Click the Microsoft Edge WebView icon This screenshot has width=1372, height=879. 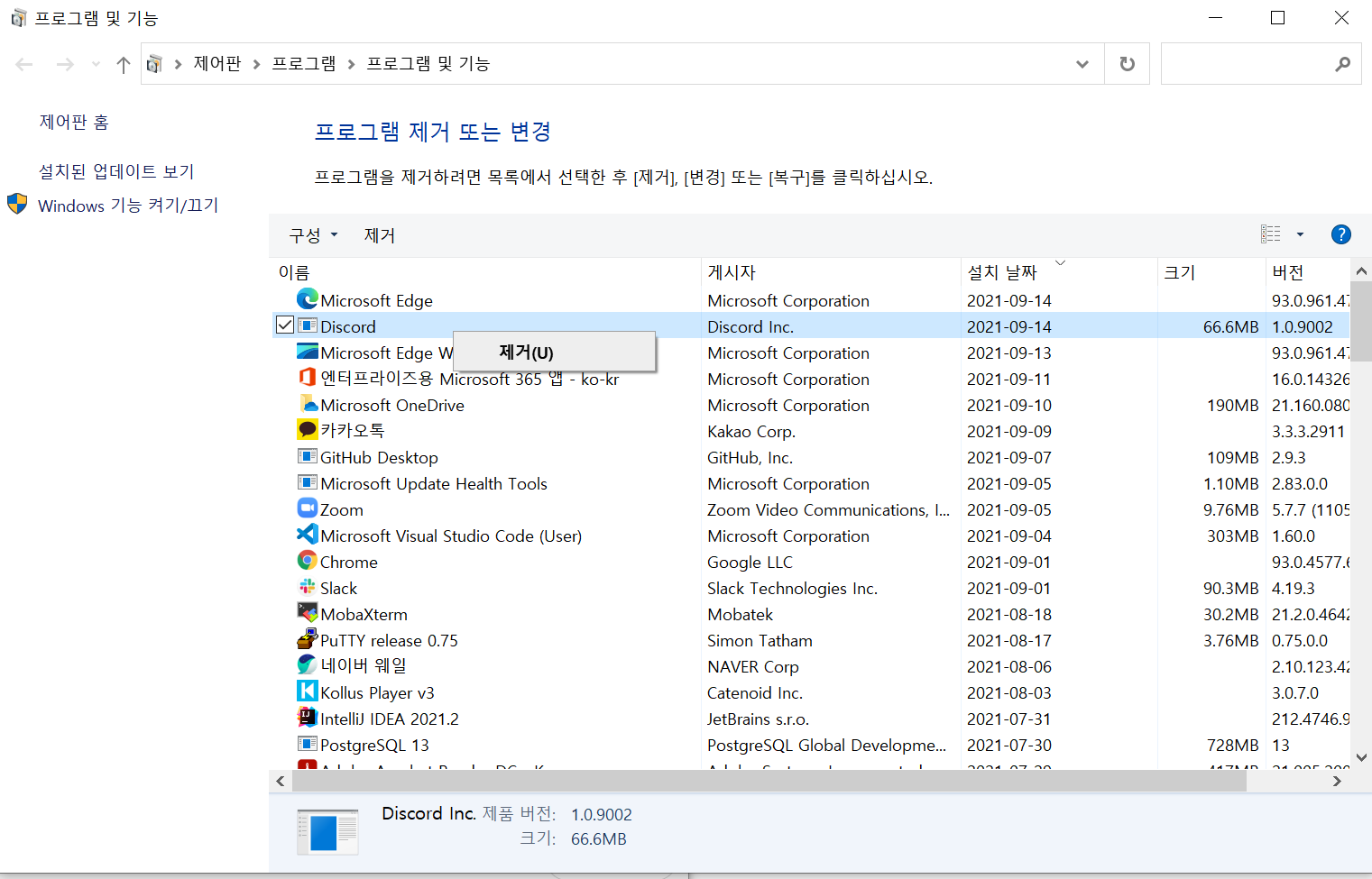click(x=308, y=352)
